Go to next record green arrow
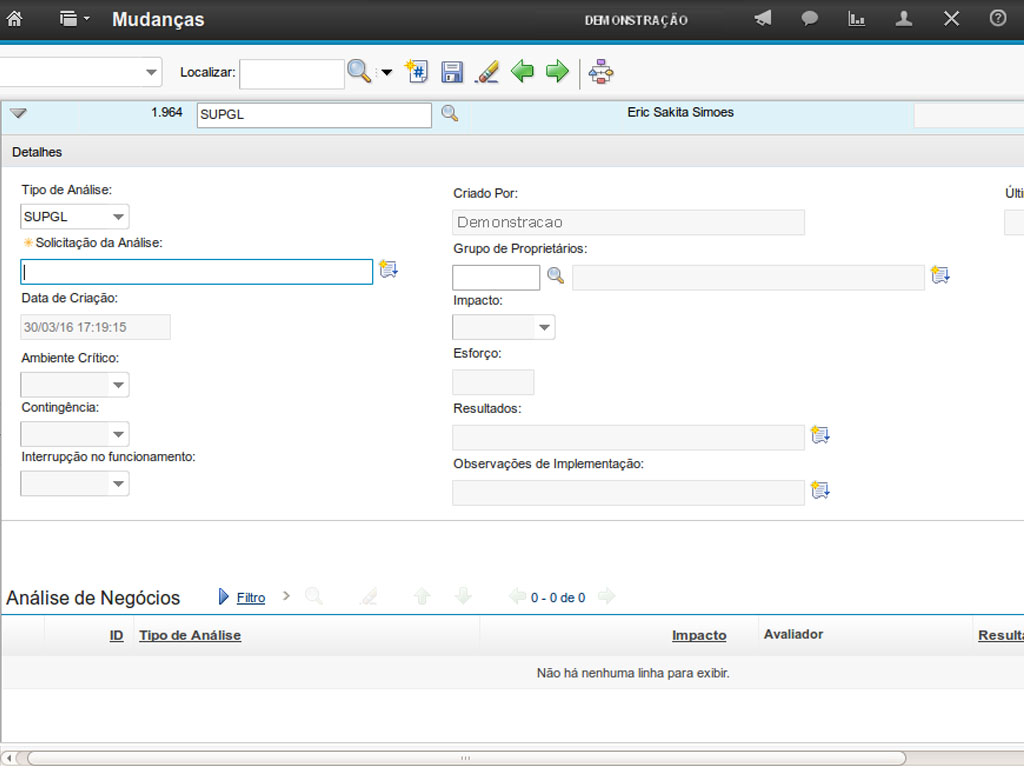This screenshot has width=1024, height=768. (557, 72)
